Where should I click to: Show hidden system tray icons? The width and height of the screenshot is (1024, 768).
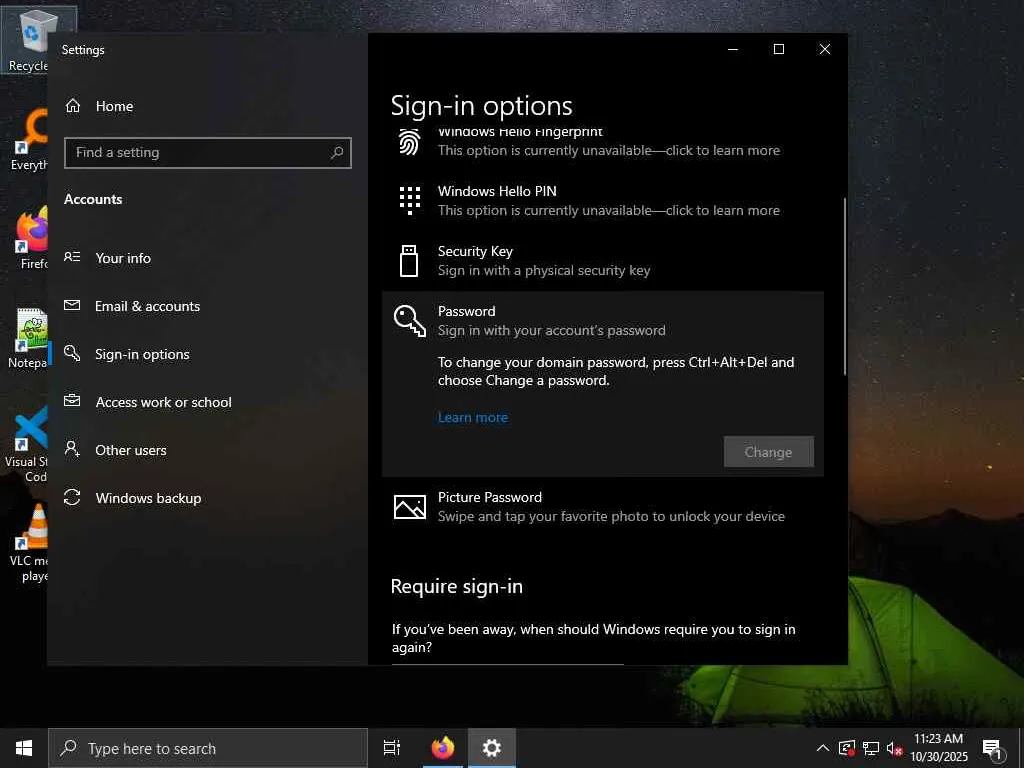823,748
